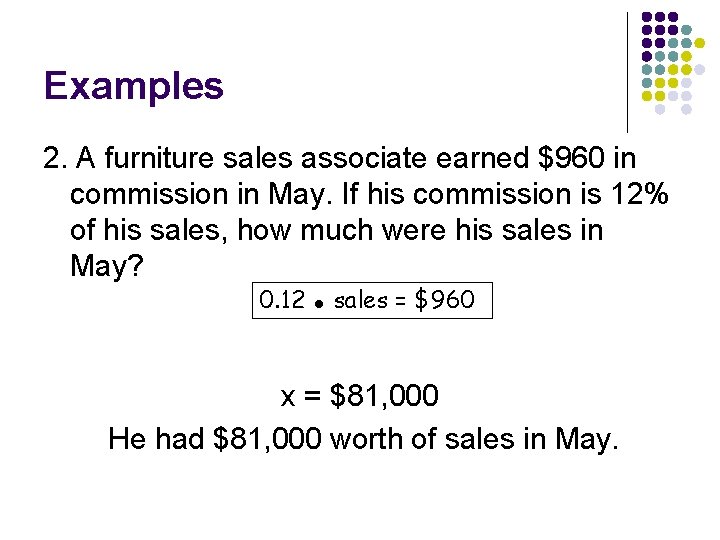Click the 0.12 inside the equation box

(x=282, y=300)
